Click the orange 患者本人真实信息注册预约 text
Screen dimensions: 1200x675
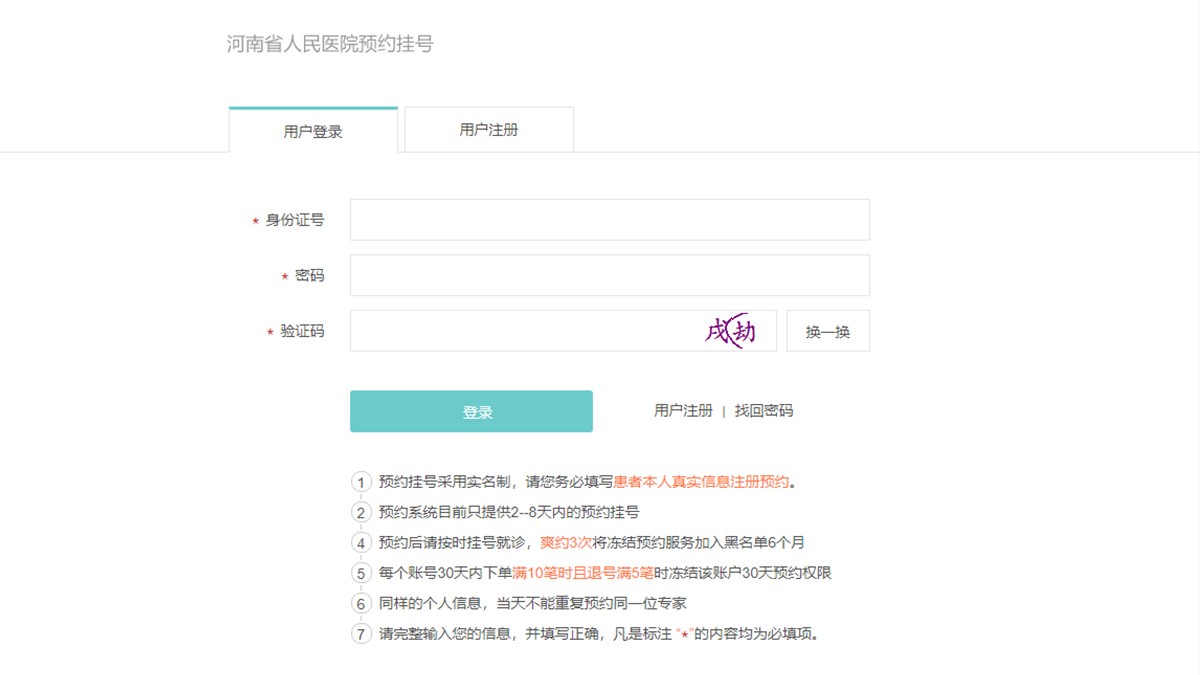[x=702, y=482]
